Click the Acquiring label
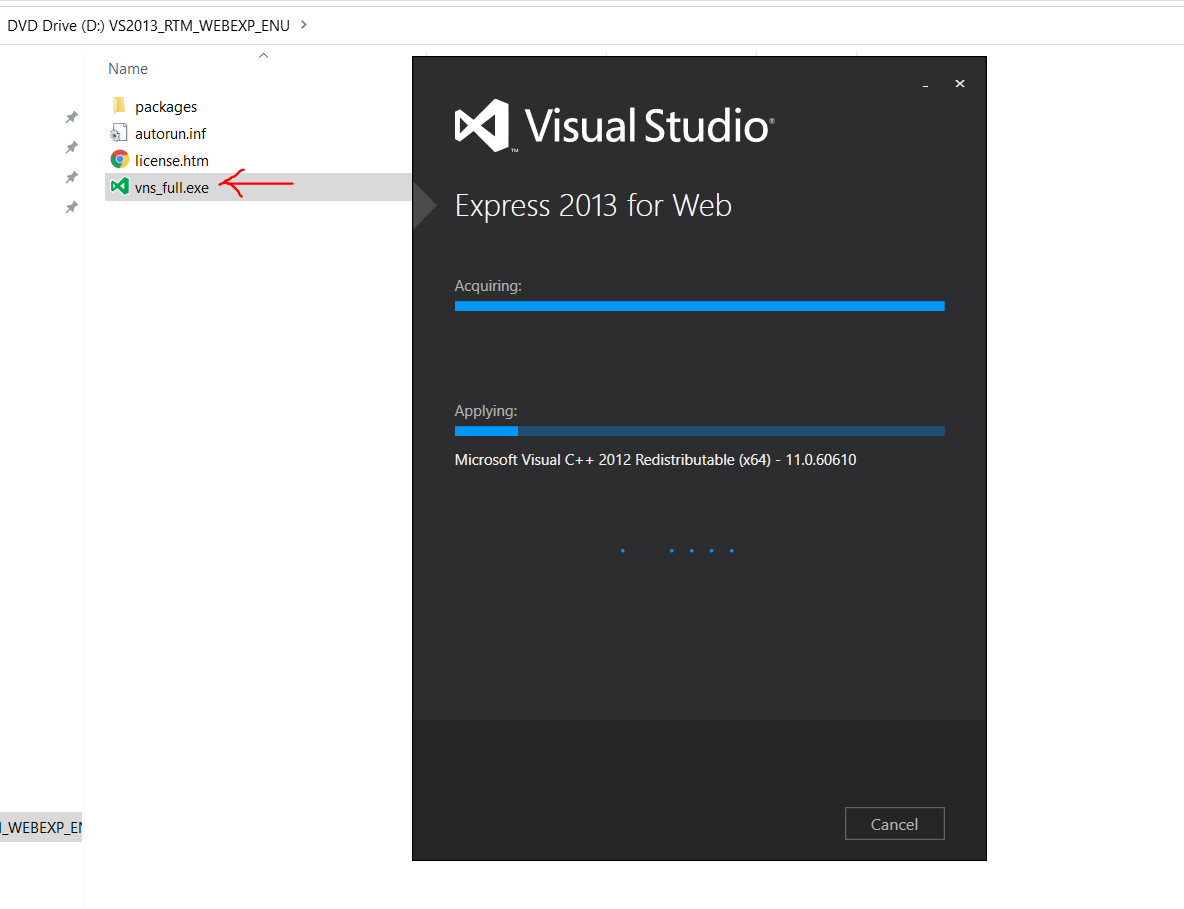The image size is (1184, 909). pyautogui.click(x=488, y=286)
